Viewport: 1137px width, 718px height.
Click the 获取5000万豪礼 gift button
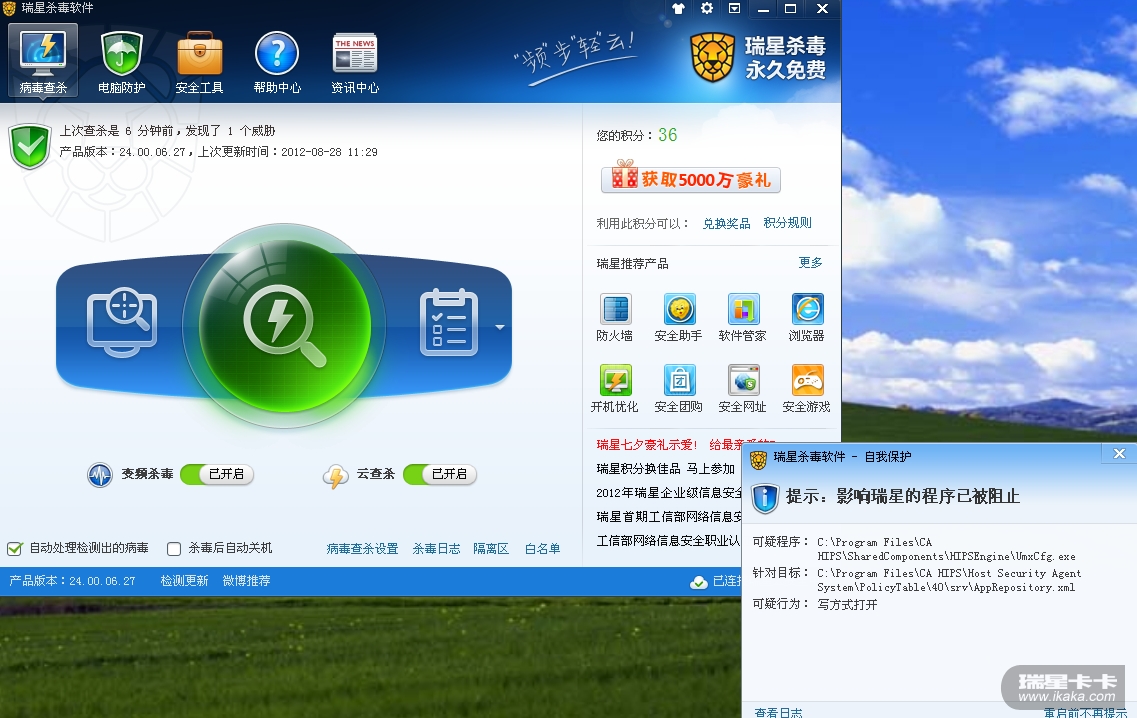690,178
